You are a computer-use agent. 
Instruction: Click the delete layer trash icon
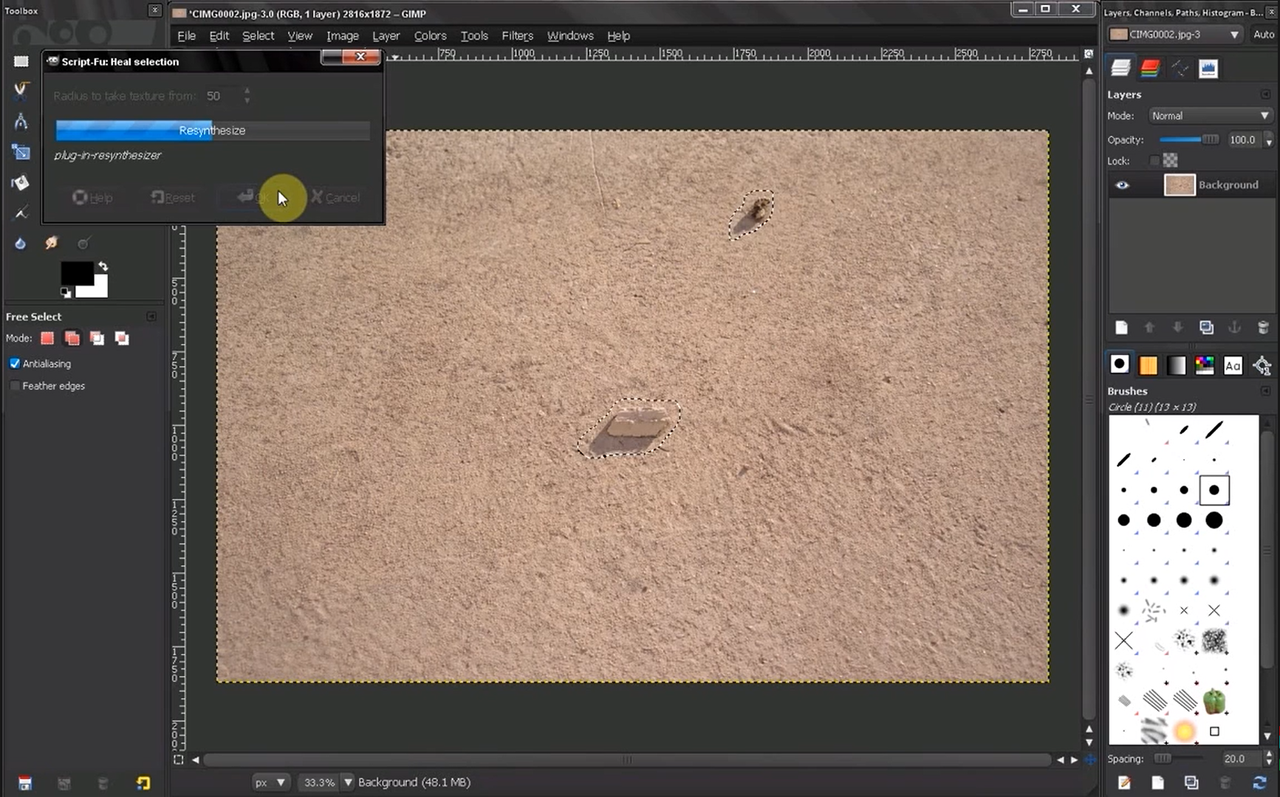coord(1263,327)
